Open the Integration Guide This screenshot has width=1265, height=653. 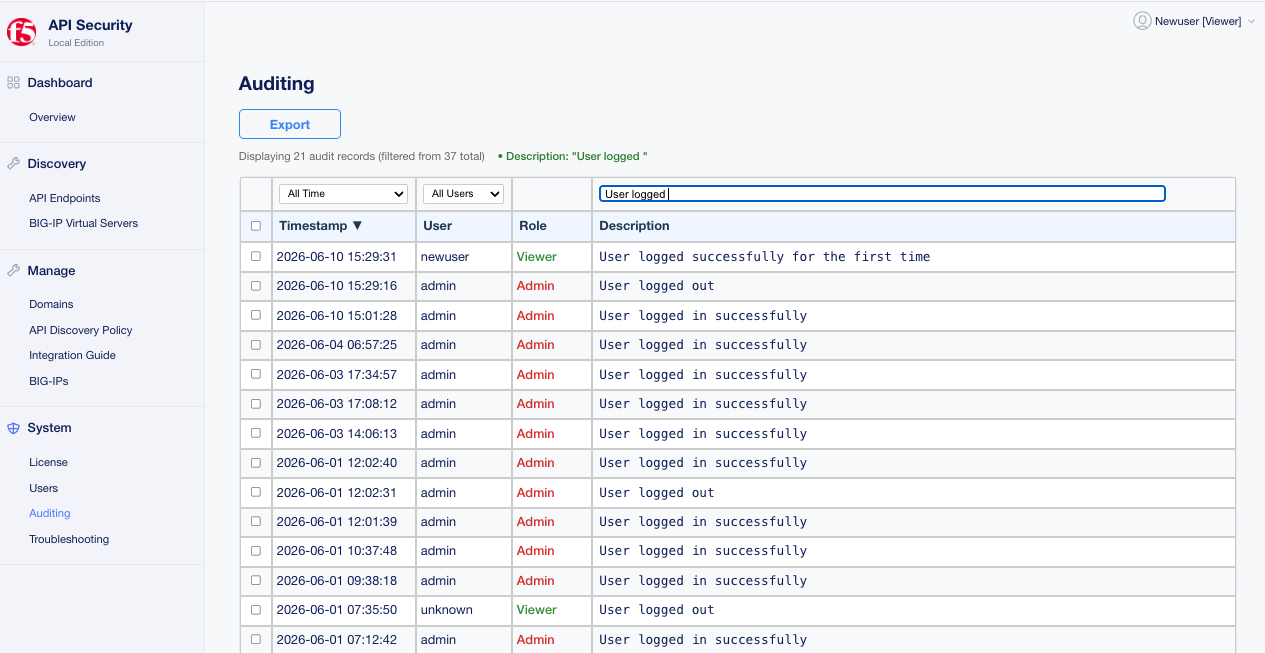[x=72, y=355]
